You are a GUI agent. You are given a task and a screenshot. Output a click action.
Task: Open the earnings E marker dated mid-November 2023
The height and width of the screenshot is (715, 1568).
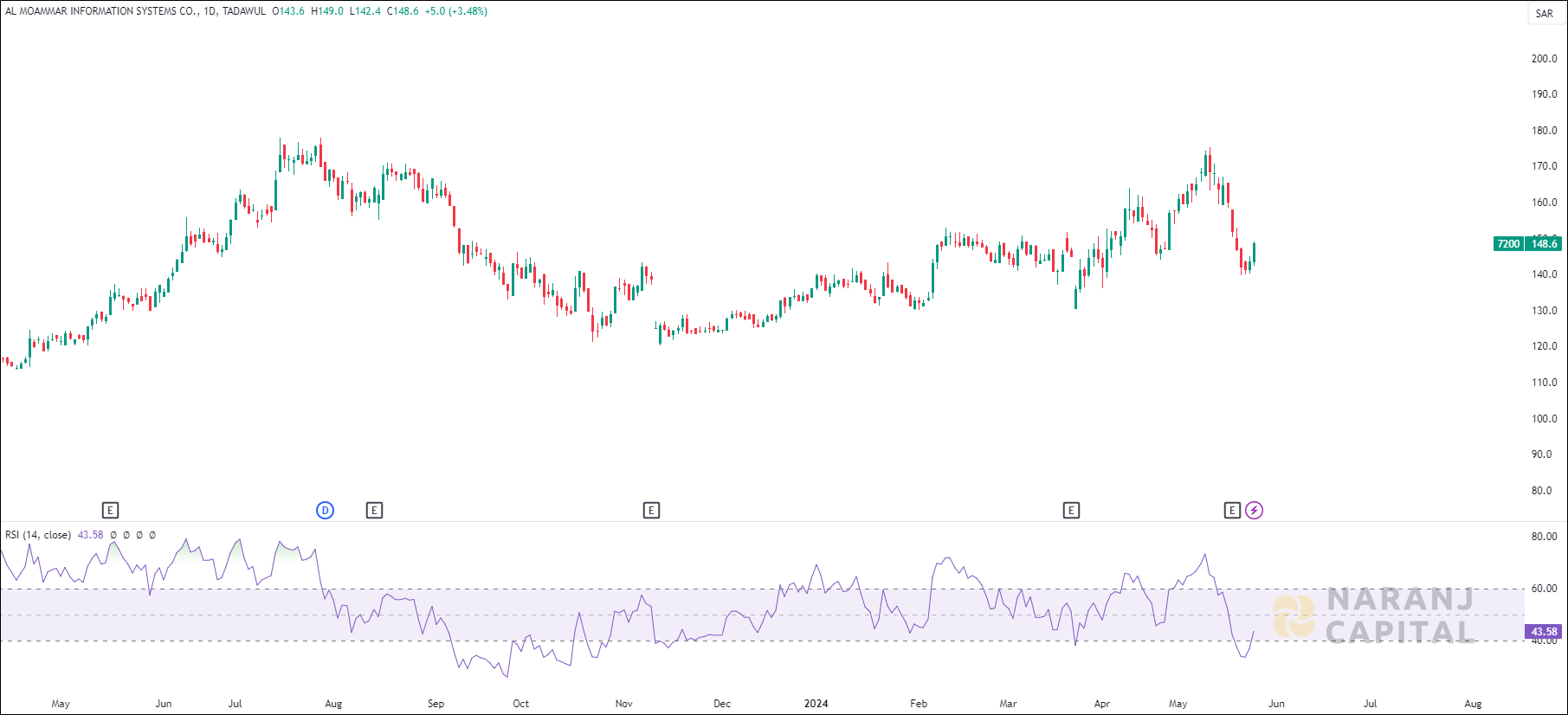click(651, 511)
